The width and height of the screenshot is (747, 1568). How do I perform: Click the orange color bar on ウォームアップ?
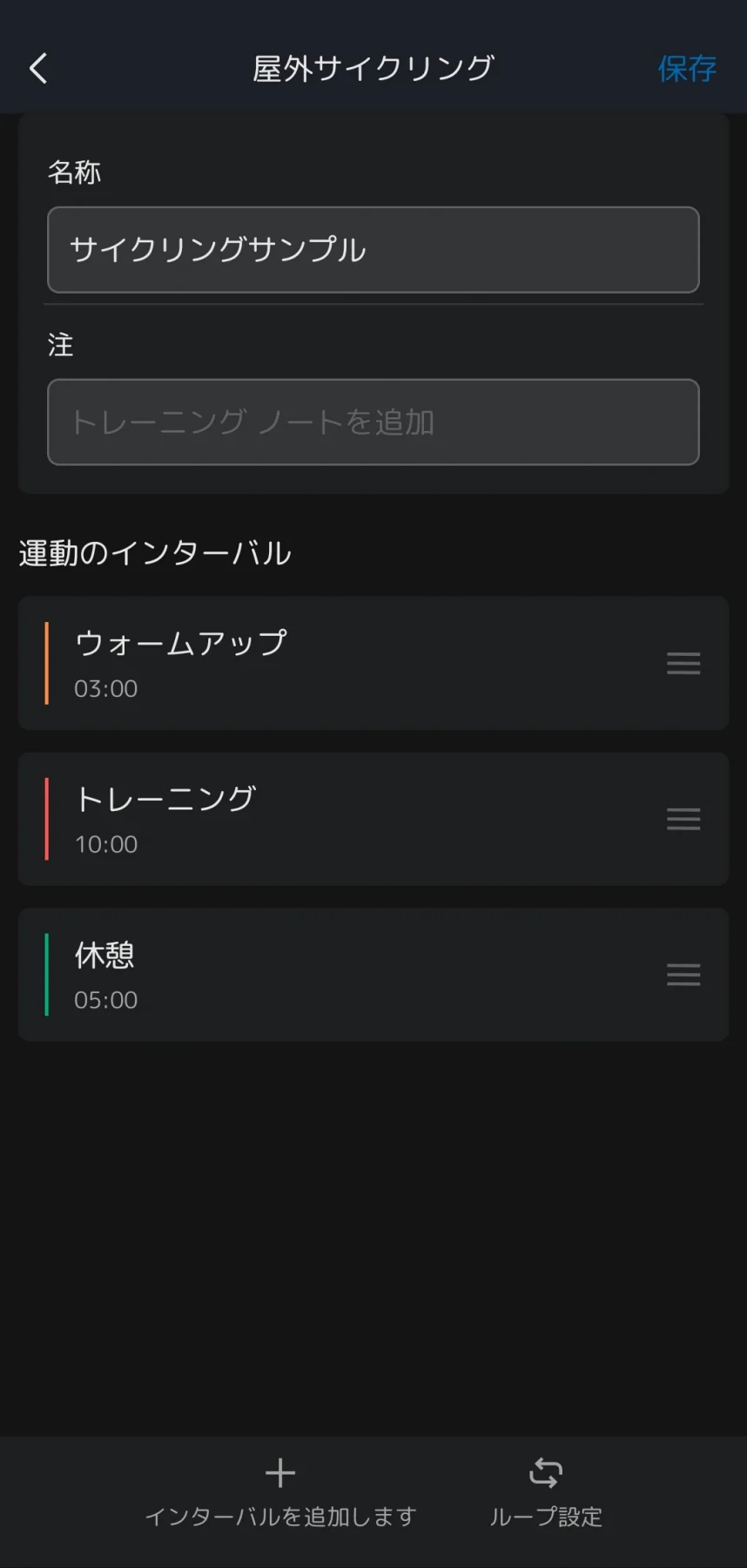(x=47, y=664)
